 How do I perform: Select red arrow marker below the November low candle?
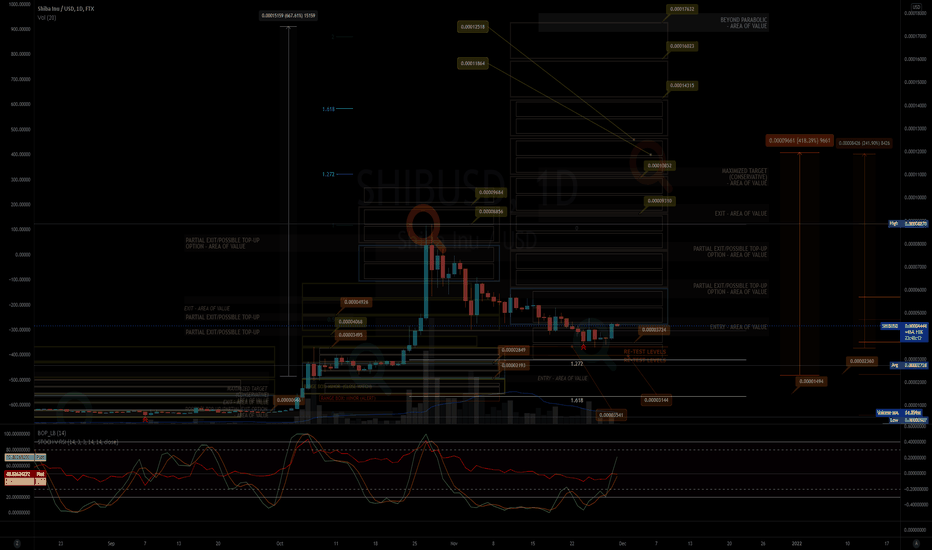[584, 347]
